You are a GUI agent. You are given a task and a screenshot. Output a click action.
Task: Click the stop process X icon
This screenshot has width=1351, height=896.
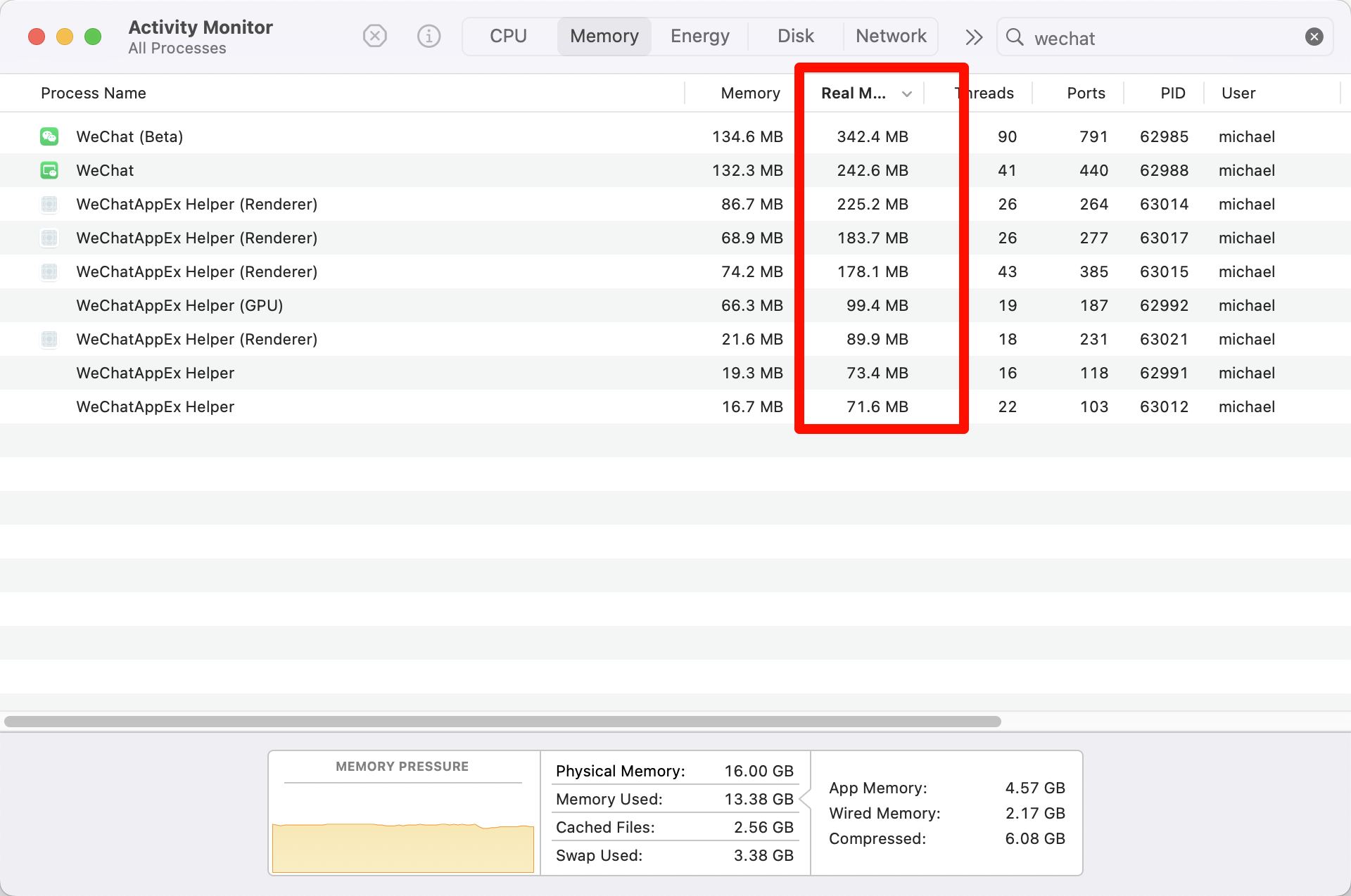click(x=374, y=36)
